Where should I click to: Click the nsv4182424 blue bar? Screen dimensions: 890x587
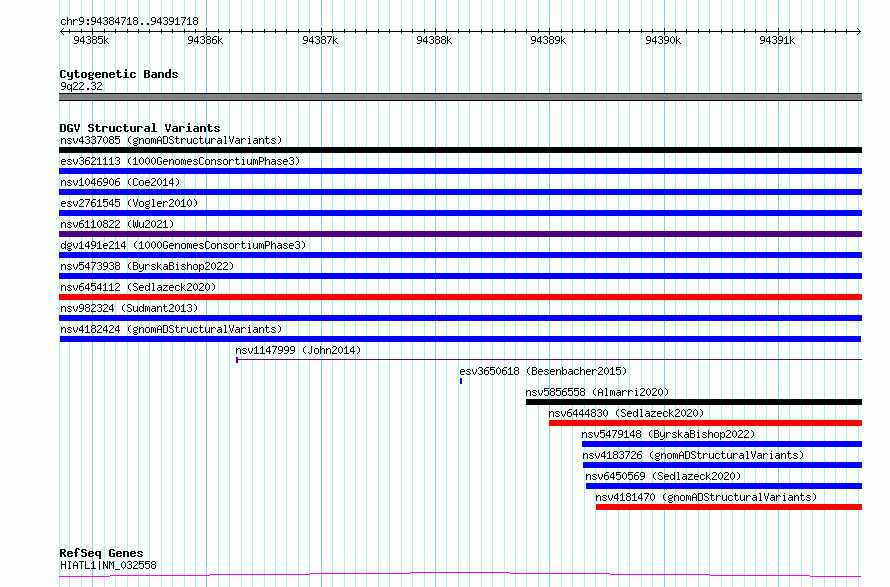click(x=460, y=339)
